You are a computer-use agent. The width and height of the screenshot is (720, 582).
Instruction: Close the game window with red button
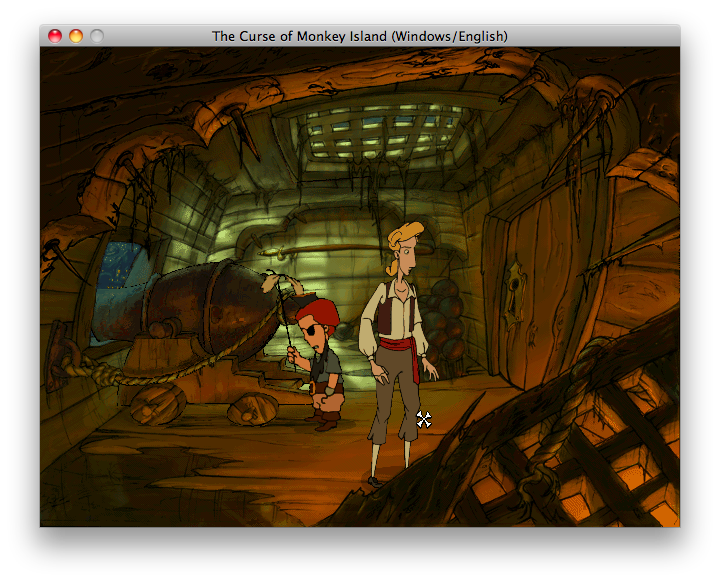(55, 36)
